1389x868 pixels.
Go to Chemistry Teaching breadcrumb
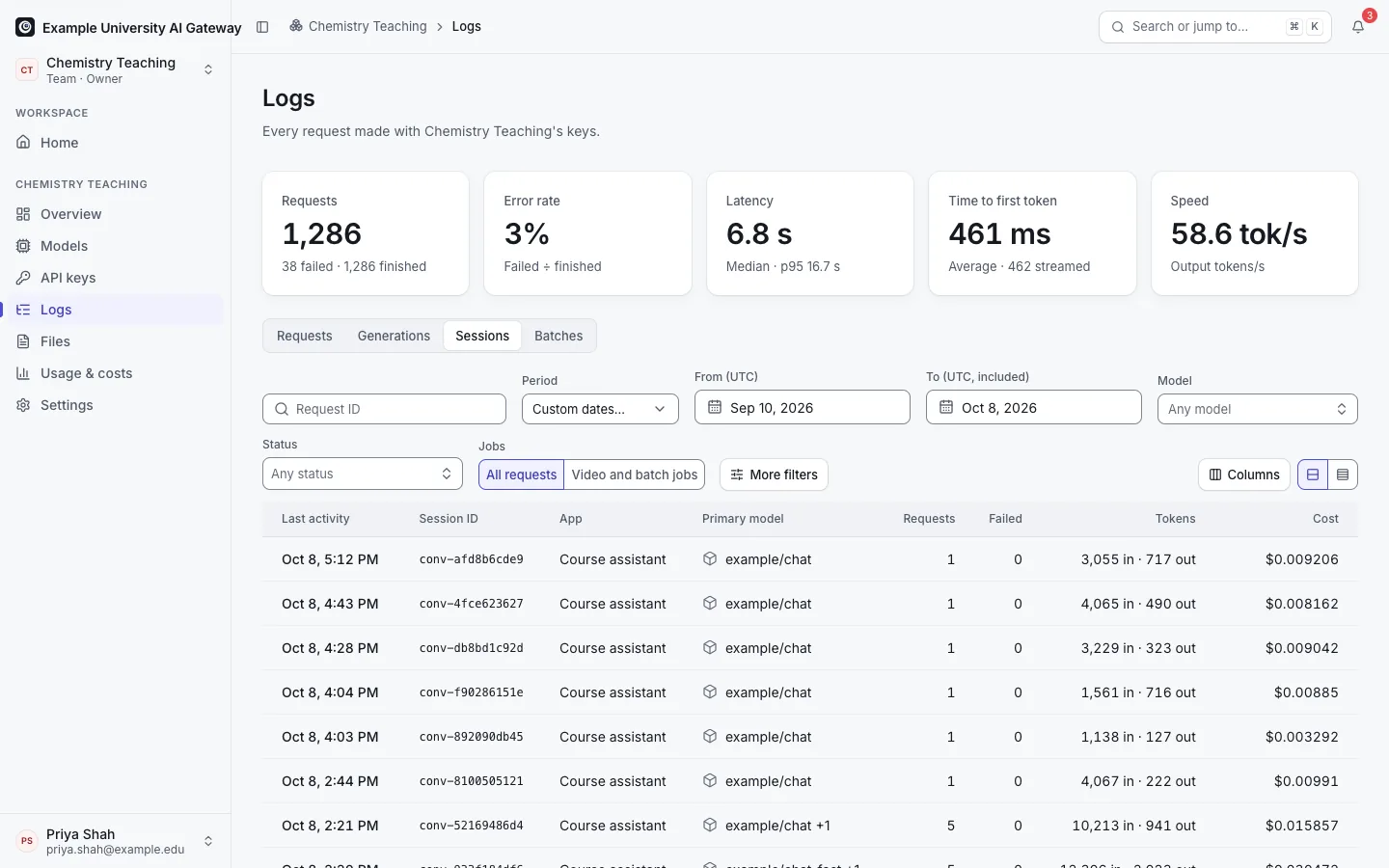(358, 26)
